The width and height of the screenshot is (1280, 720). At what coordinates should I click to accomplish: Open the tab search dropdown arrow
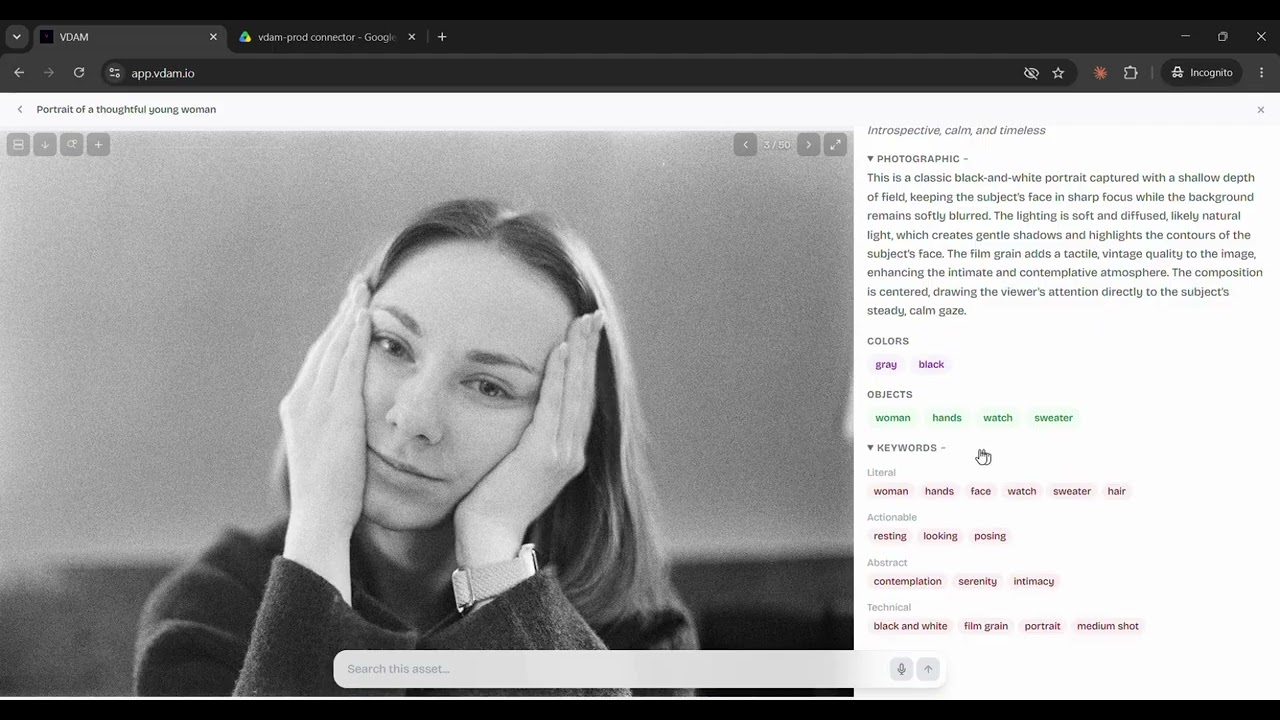pos(16,37)
